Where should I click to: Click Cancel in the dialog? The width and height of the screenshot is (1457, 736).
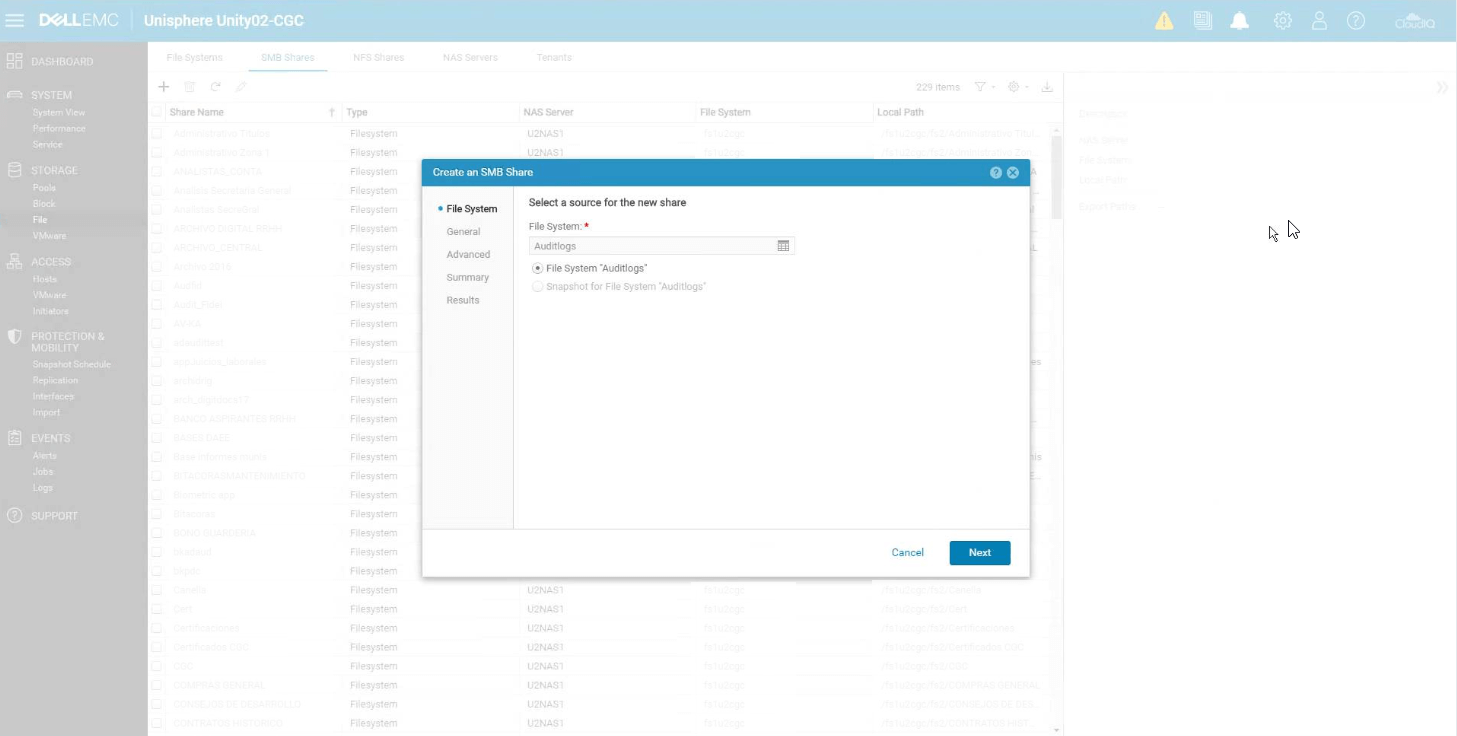[x=908, y=553]
